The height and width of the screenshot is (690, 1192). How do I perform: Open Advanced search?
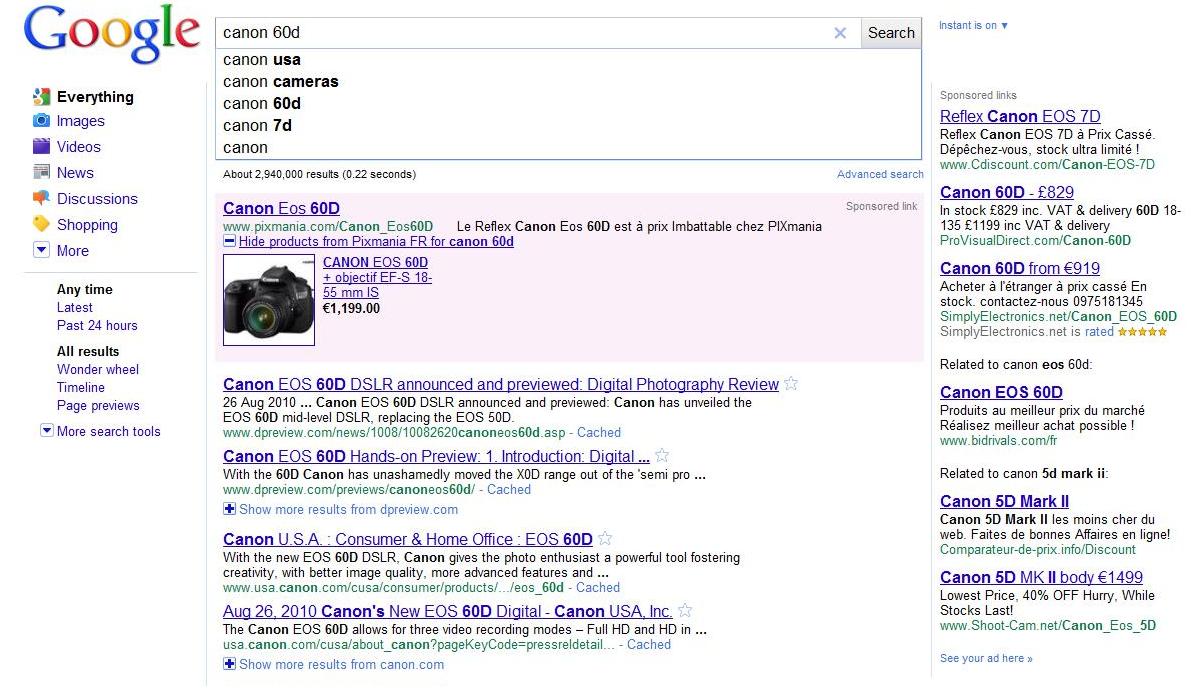880,174
